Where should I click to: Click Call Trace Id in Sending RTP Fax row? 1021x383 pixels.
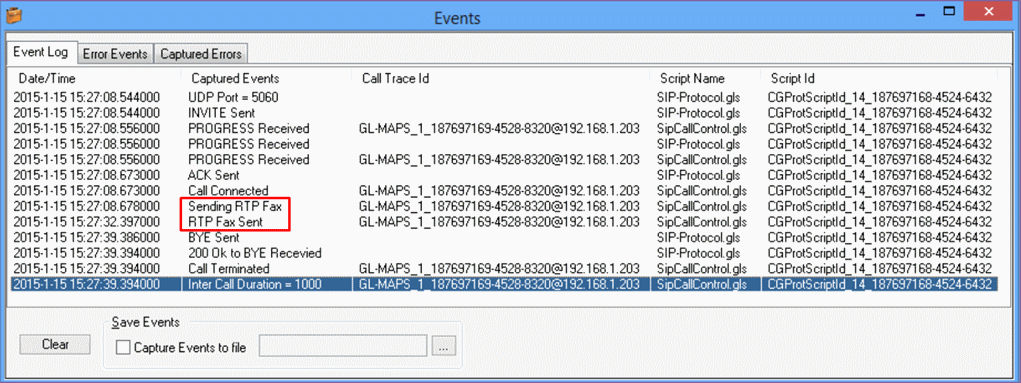tap(499, 206)
